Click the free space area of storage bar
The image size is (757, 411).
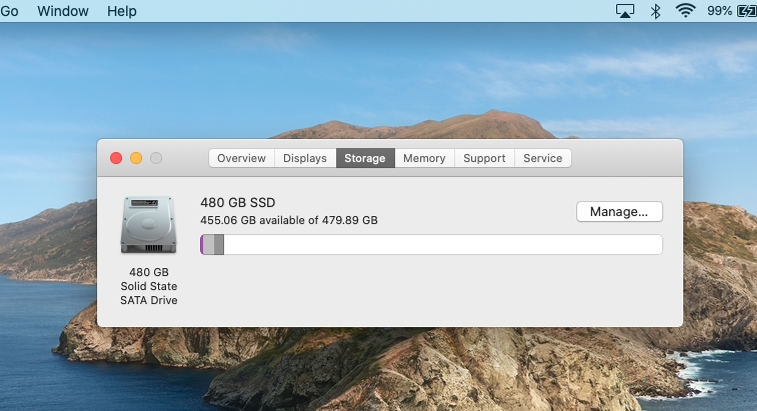click(x=443, y=244)
